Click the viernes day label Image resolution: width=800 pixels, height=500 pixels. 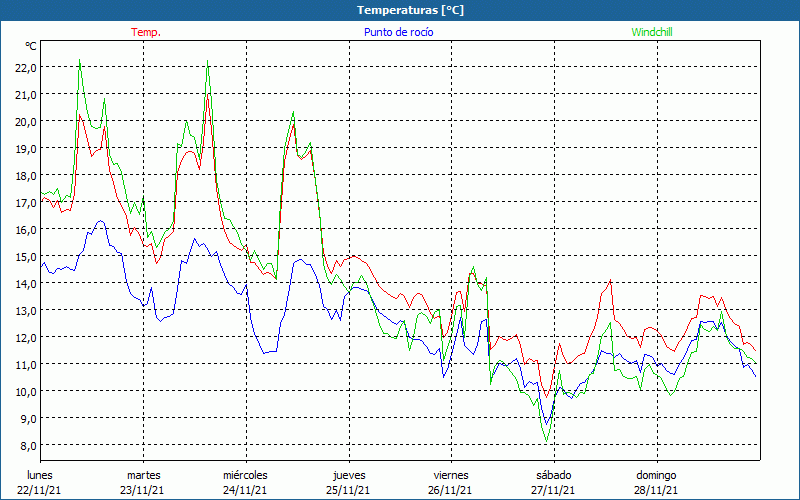(451, 475)
